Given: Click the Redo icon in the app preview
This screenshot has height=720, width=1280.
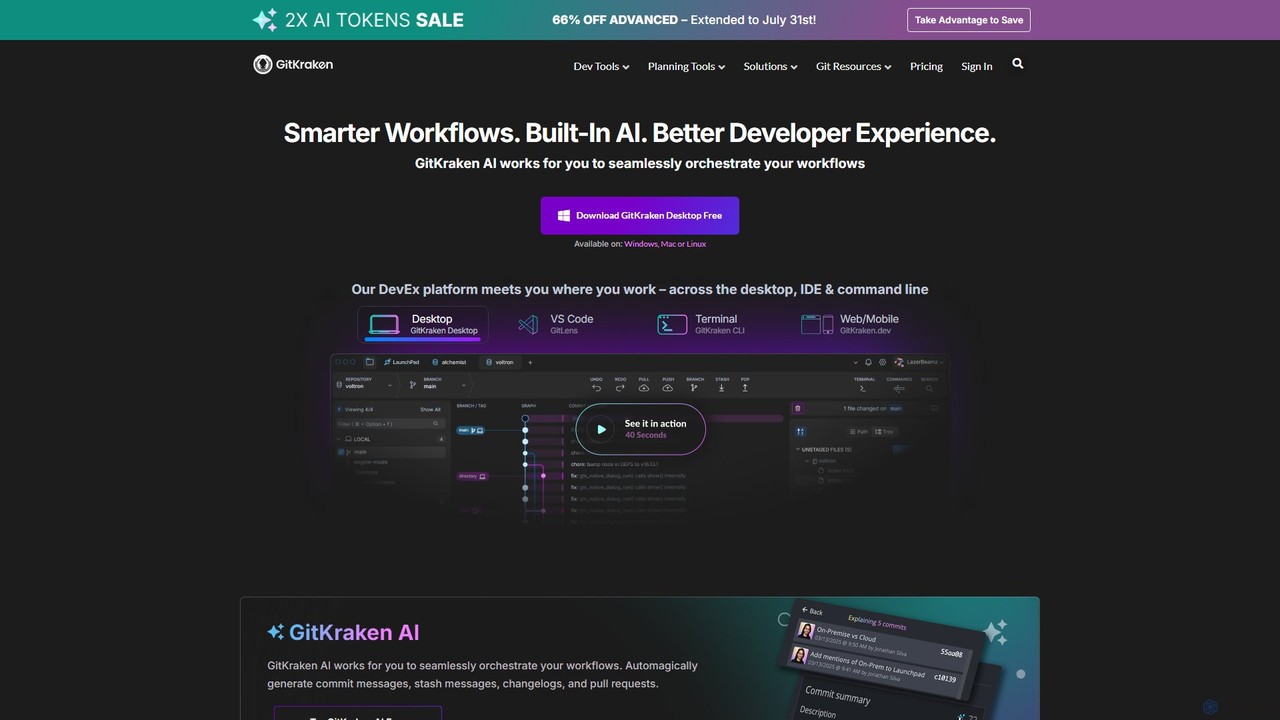Looking at the screenshot, I should [620, 387].
